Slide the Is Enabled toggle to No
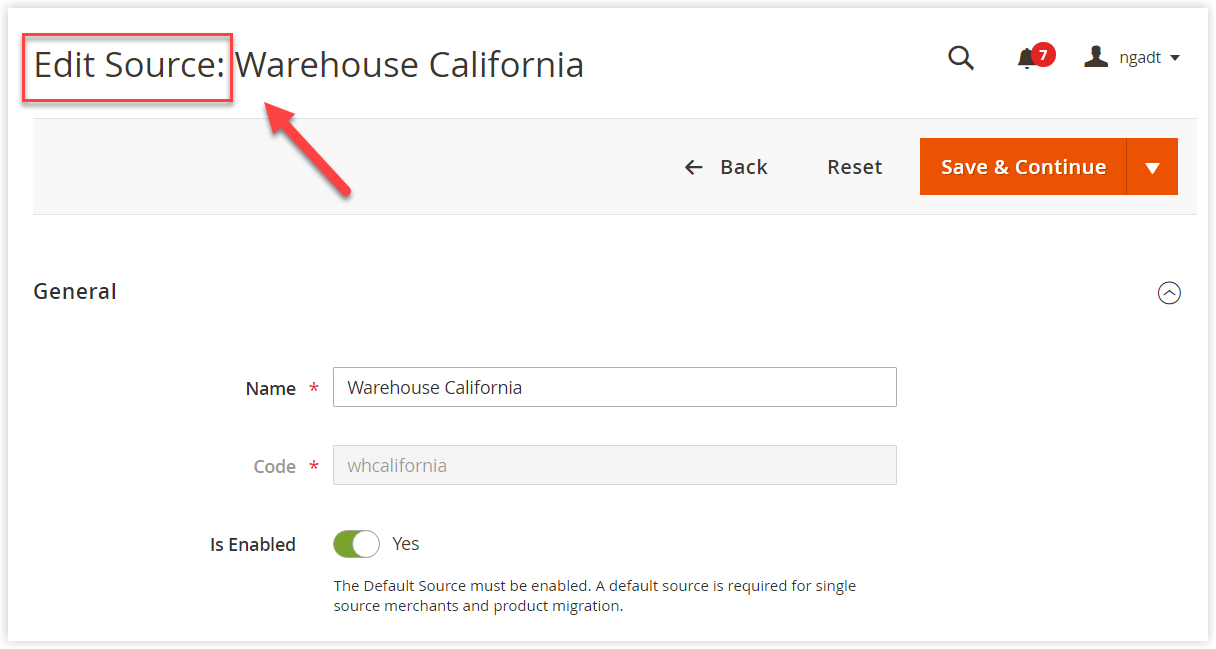The width and height of the screenshot is (1216, 649). coord(356,543)
